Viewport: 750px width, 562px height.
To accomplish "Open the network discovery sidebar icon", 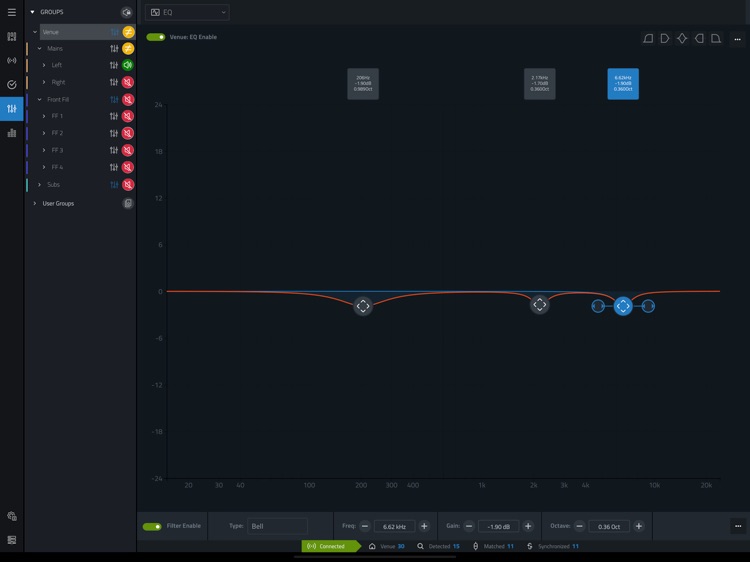I will (11, 60).
